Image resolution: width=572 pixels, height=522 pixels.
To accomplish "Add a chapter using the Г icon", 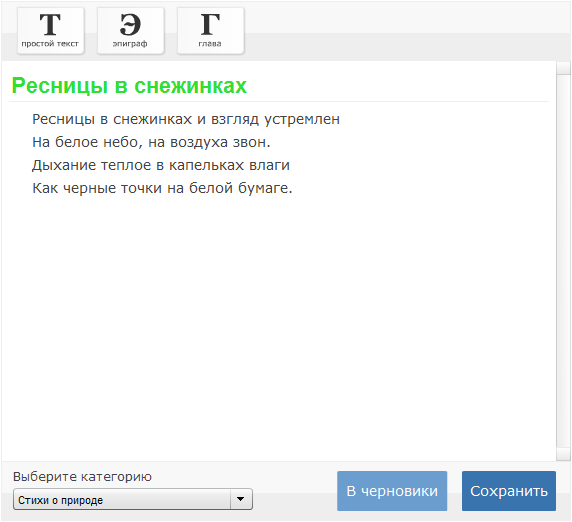I will tap(210, 31).
